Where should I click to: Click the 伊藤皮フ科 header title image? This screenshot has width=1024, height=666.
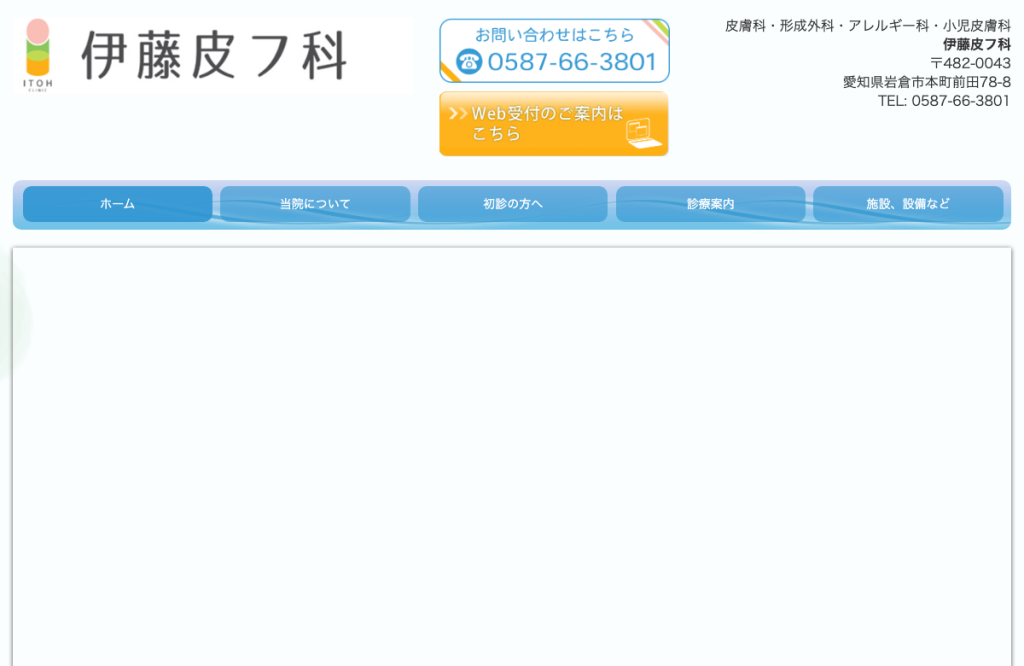pyautogui.click(x=214, y=56)
